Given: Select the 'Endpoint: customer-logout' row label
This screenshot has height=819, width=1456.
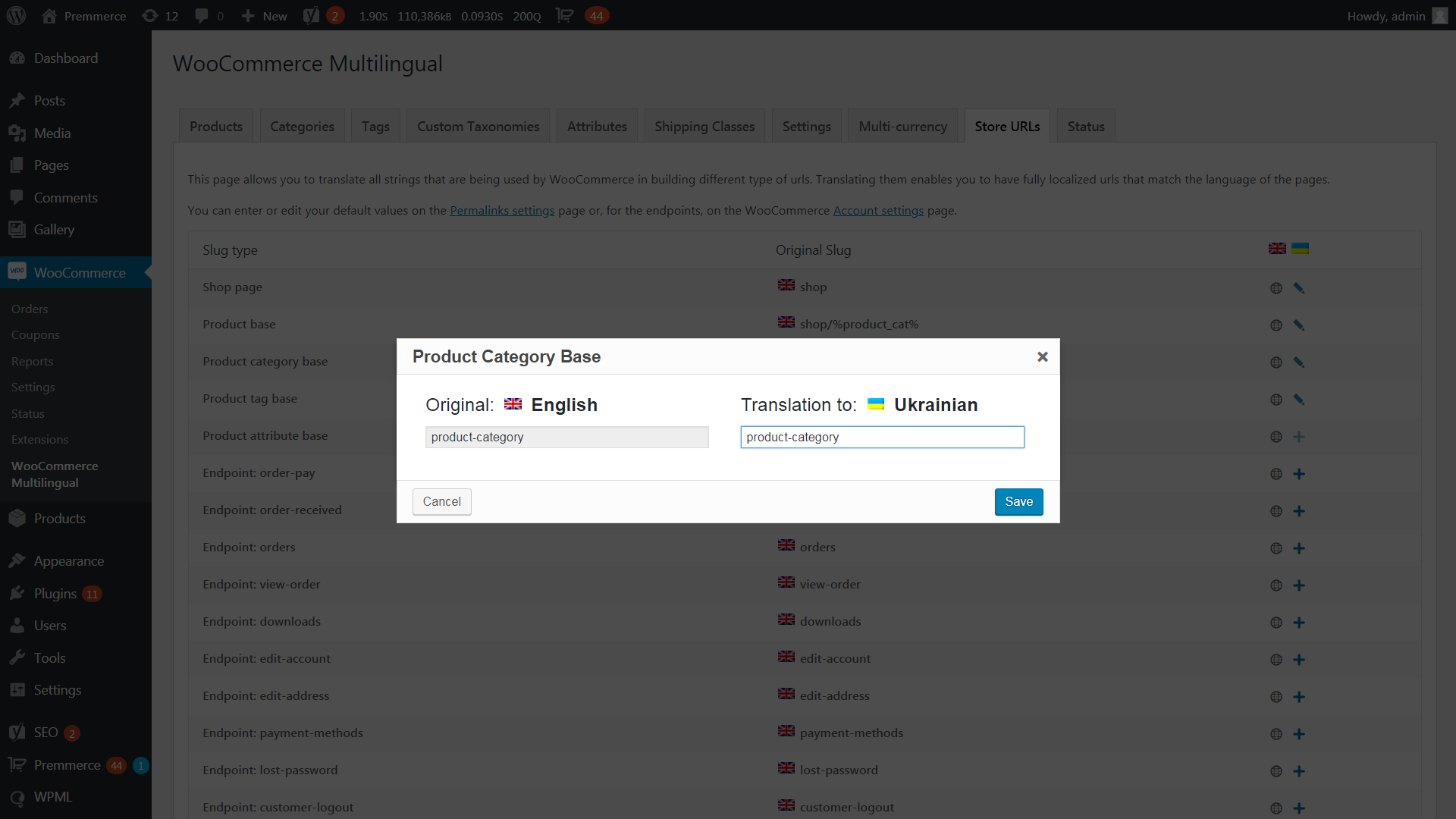Looking at the screenshot, I should point(278,807).
